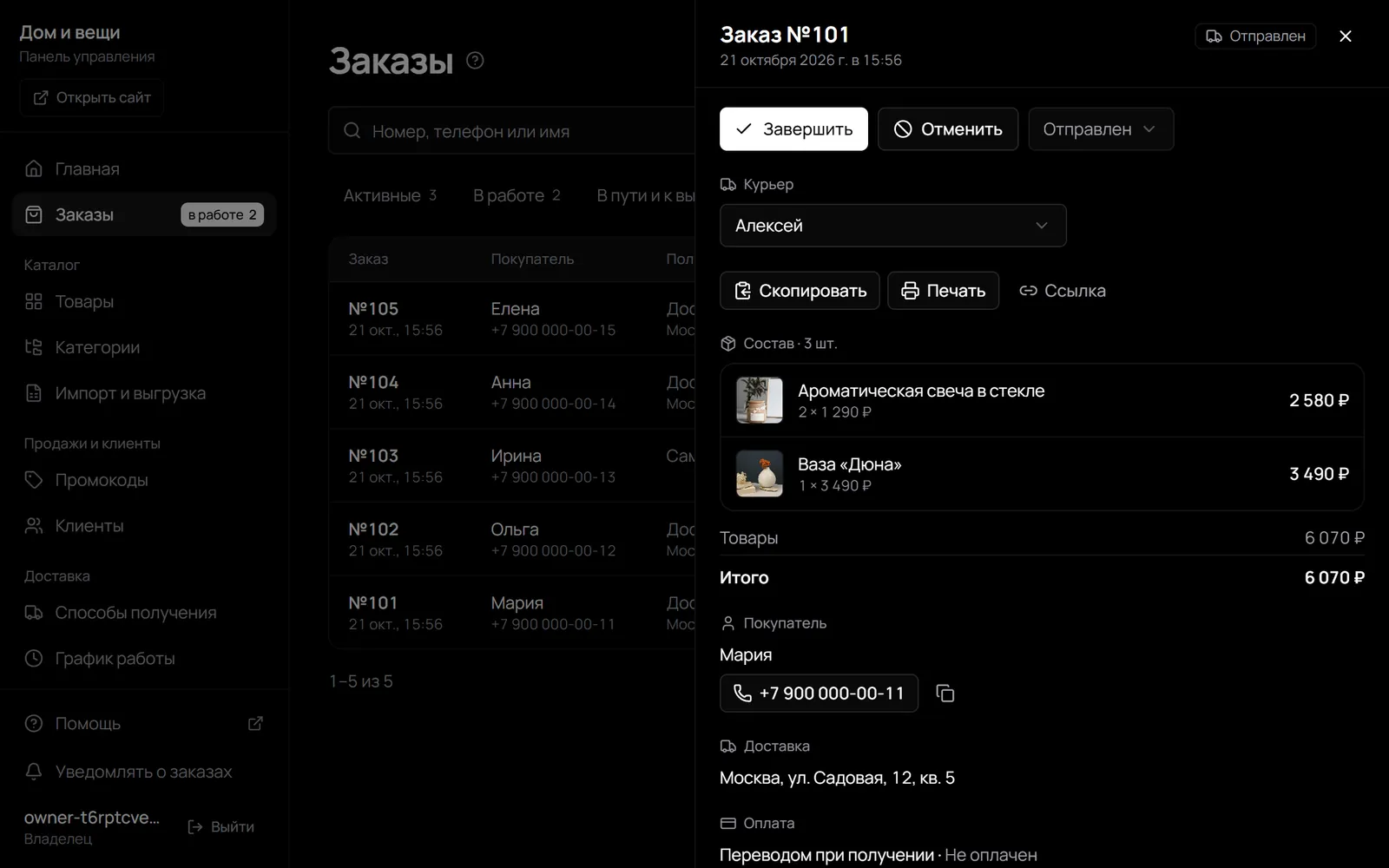Print the order via Печать
The image size is (1389, 868).
943,291
